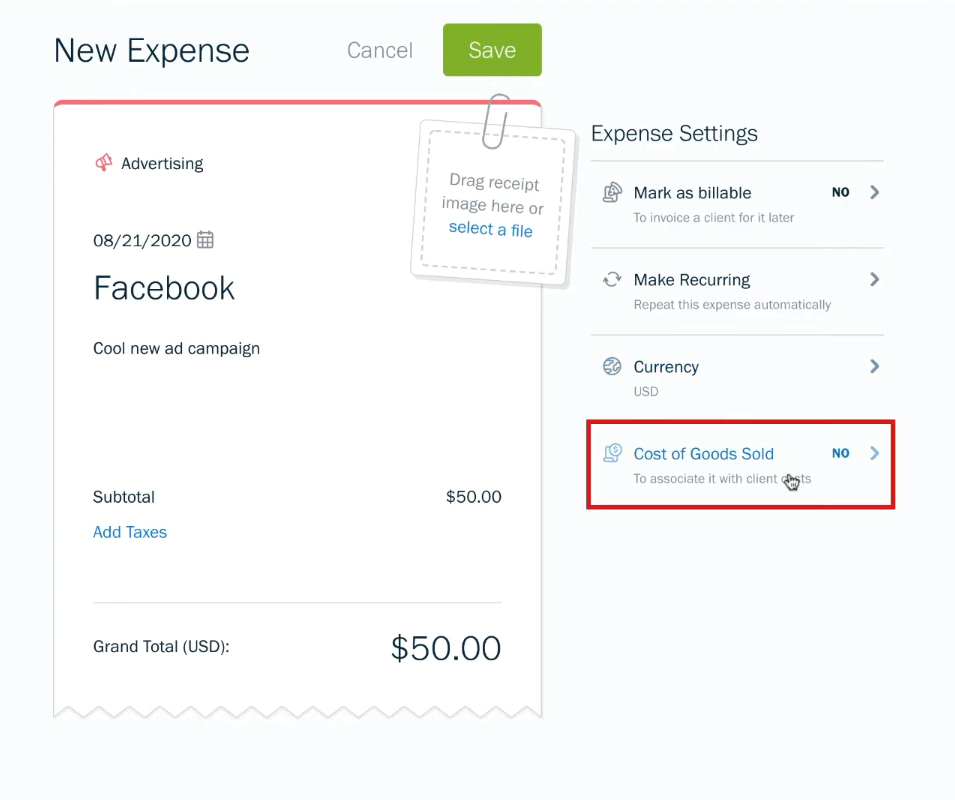
Task: Click the Currency globe icon
Action: (x=612, y=367)
